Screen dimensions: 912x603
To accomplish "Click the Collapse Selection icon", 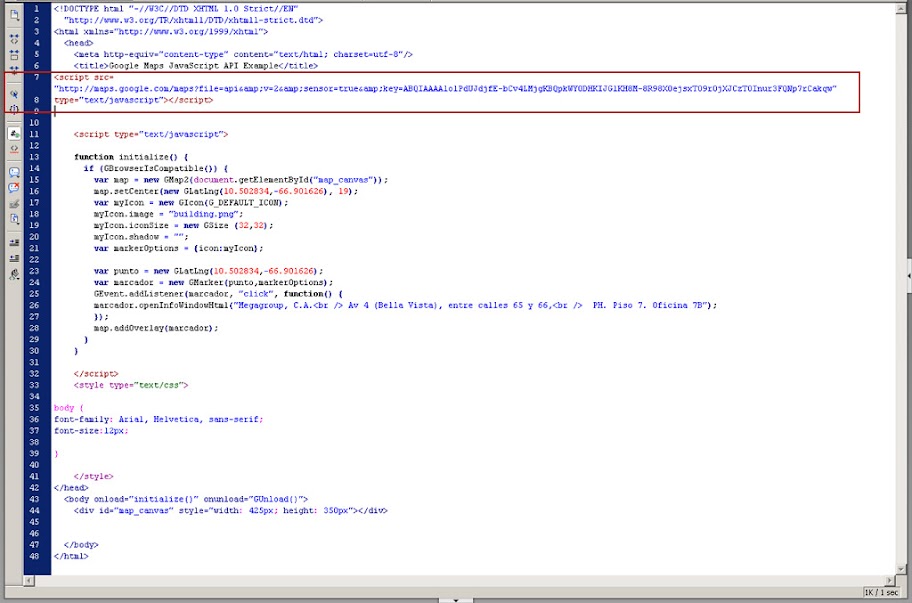I will (x=15, y=55).
